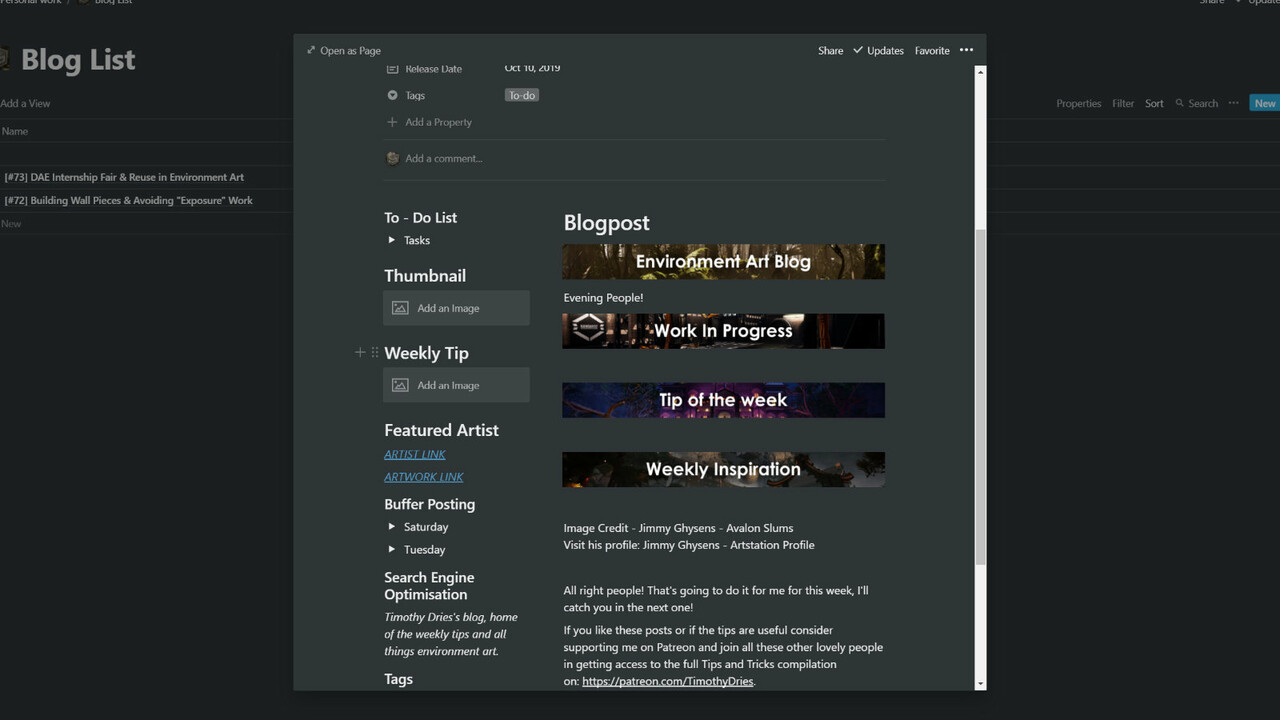Click the modal vertical scrollbar thumb
The height and width of the screenshot is (720, 1280).
coord(980,395)
